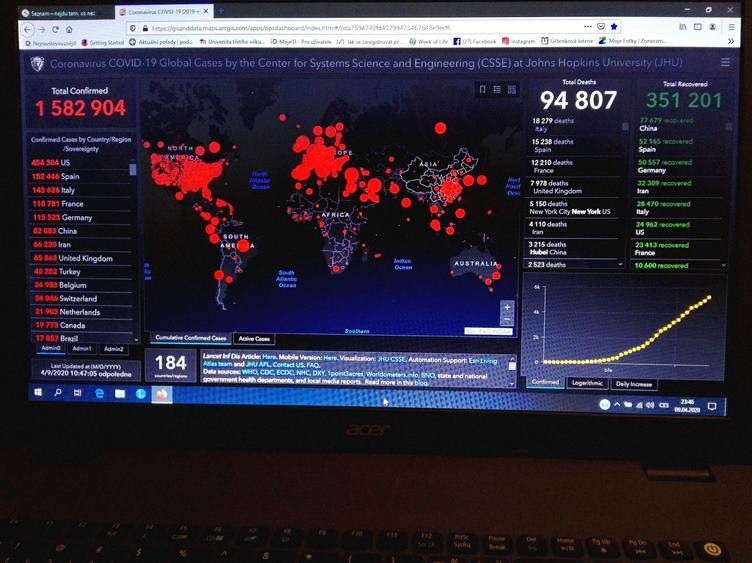This screenshot has width=752, height=563.
Task: Open the browser home page icon
Action: tap(69, 29)
